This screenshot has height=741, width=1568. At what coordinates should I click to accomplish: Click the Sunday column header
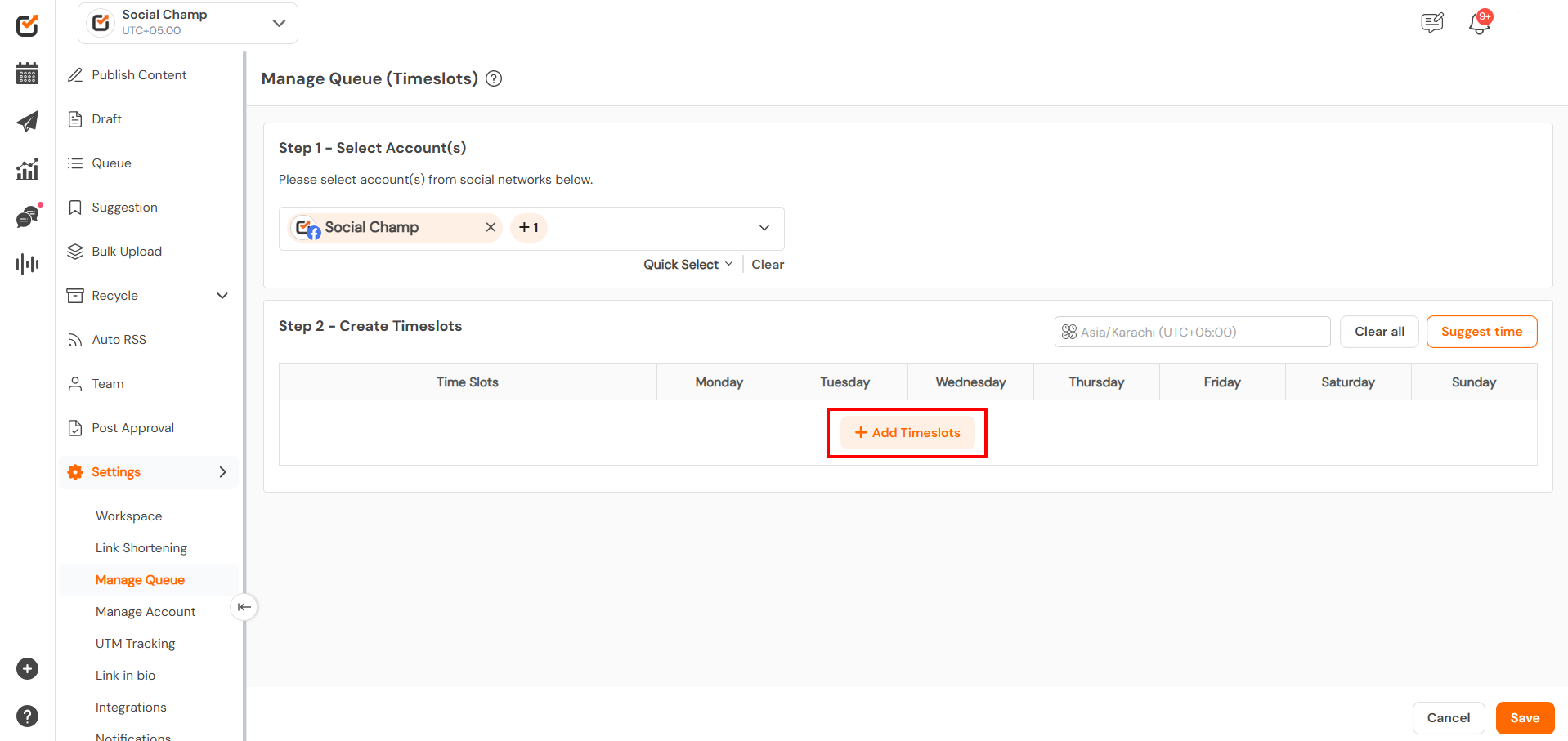[1474, 382]
